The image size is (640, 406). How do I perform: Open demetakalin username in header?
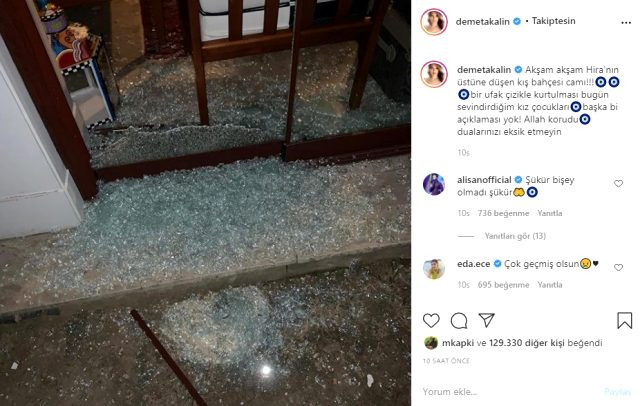point(482,22)
